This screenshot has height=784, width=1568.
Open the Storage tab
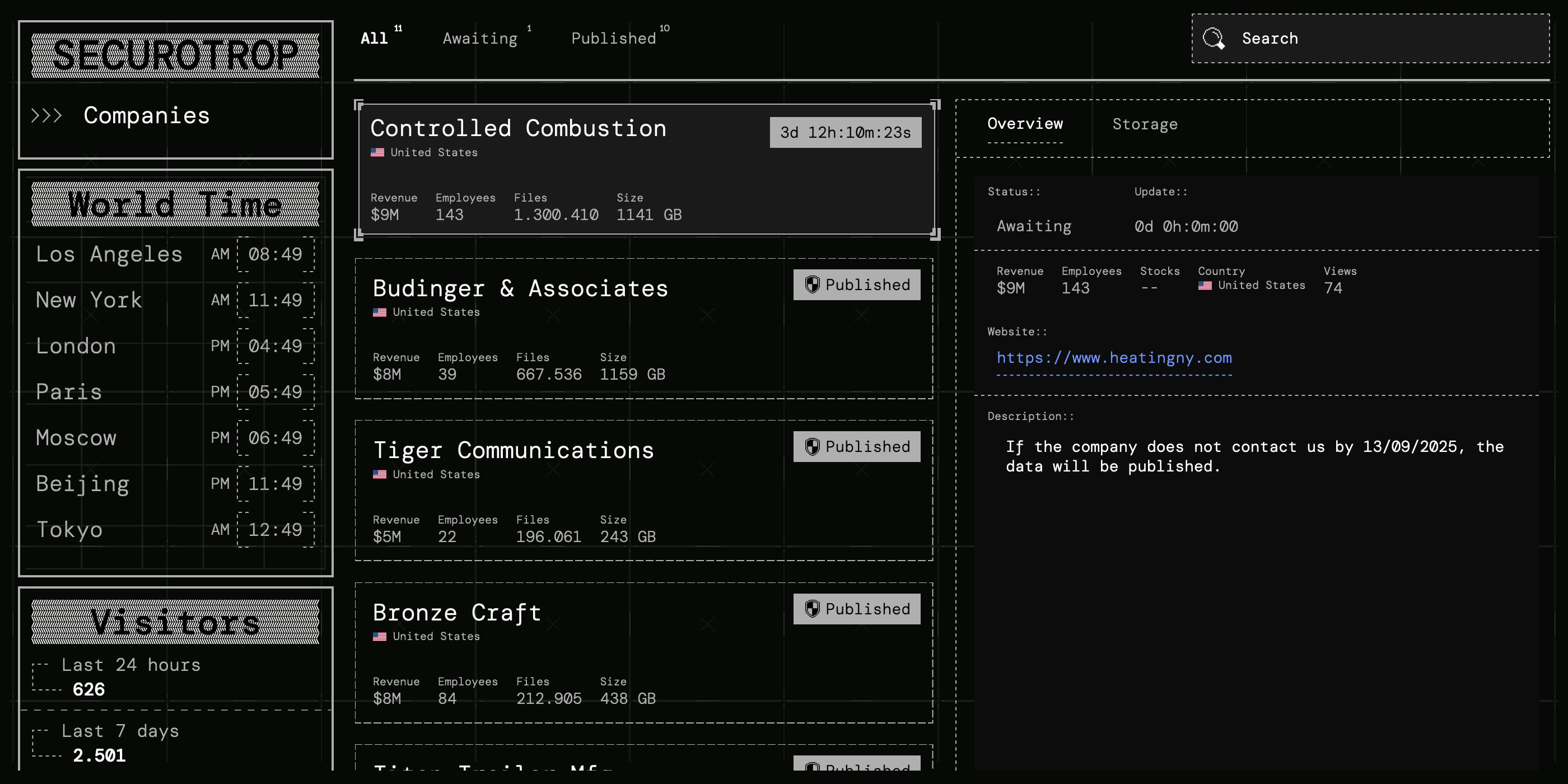[x=1145, y=124]
